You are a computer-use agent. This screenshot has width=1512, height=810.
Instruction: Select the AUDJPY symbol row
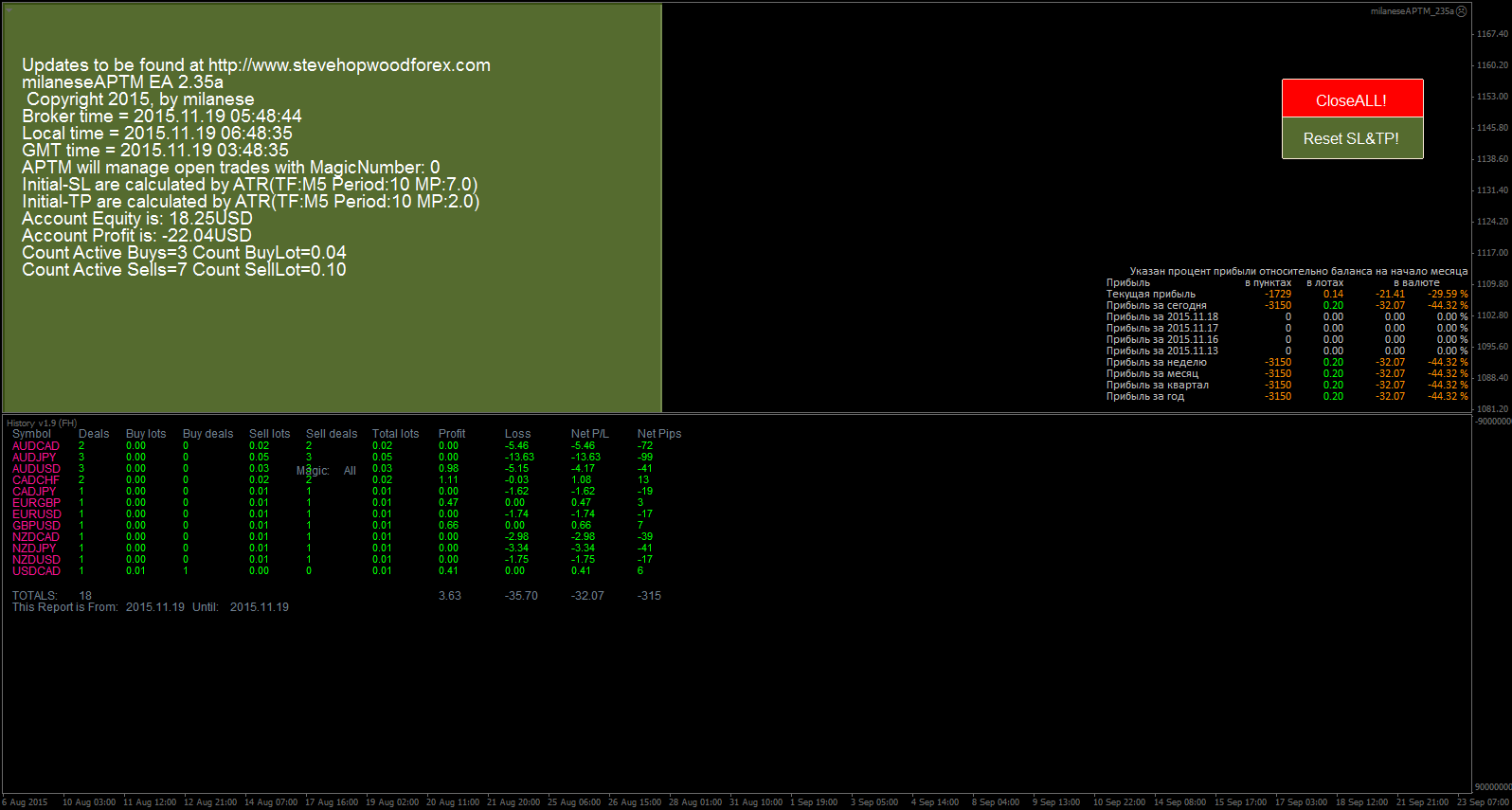[x=333, y=458]
